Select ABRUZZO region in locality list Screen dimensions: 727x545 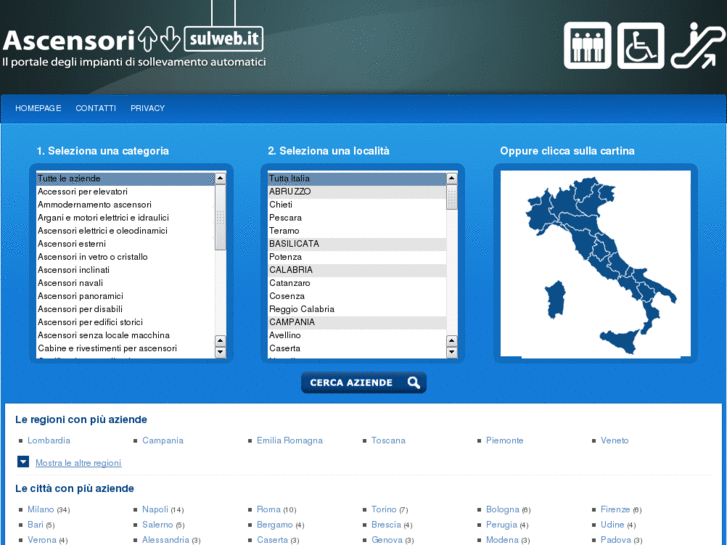357,192
